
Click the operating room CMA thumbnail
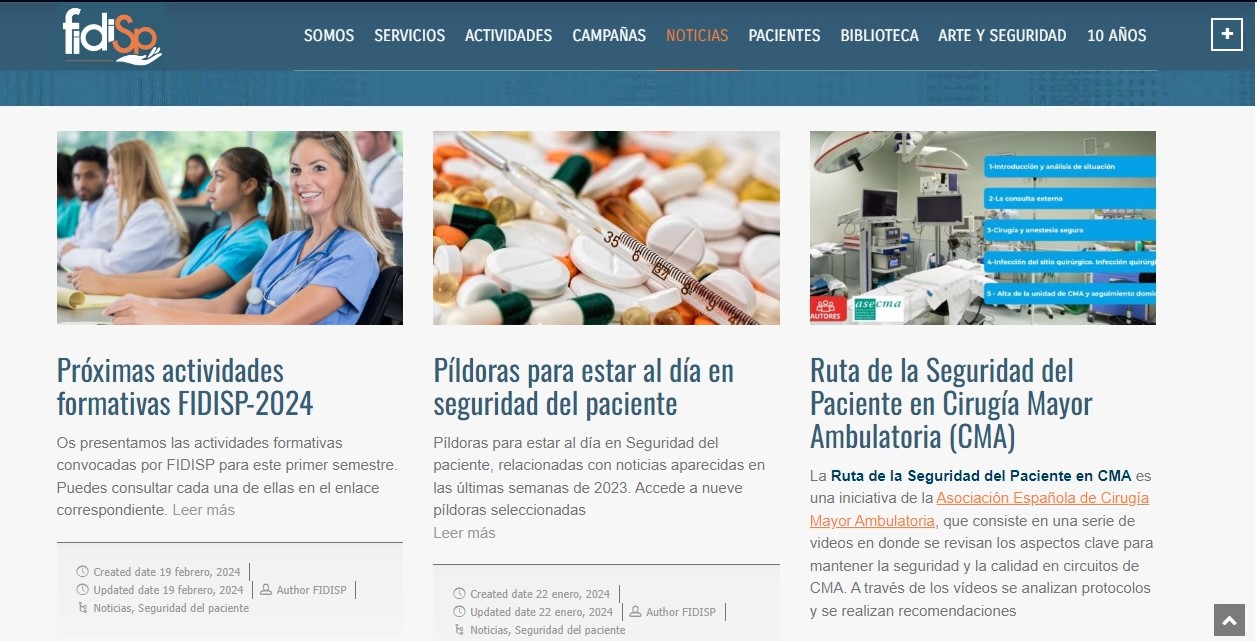(x=983, y=228)
